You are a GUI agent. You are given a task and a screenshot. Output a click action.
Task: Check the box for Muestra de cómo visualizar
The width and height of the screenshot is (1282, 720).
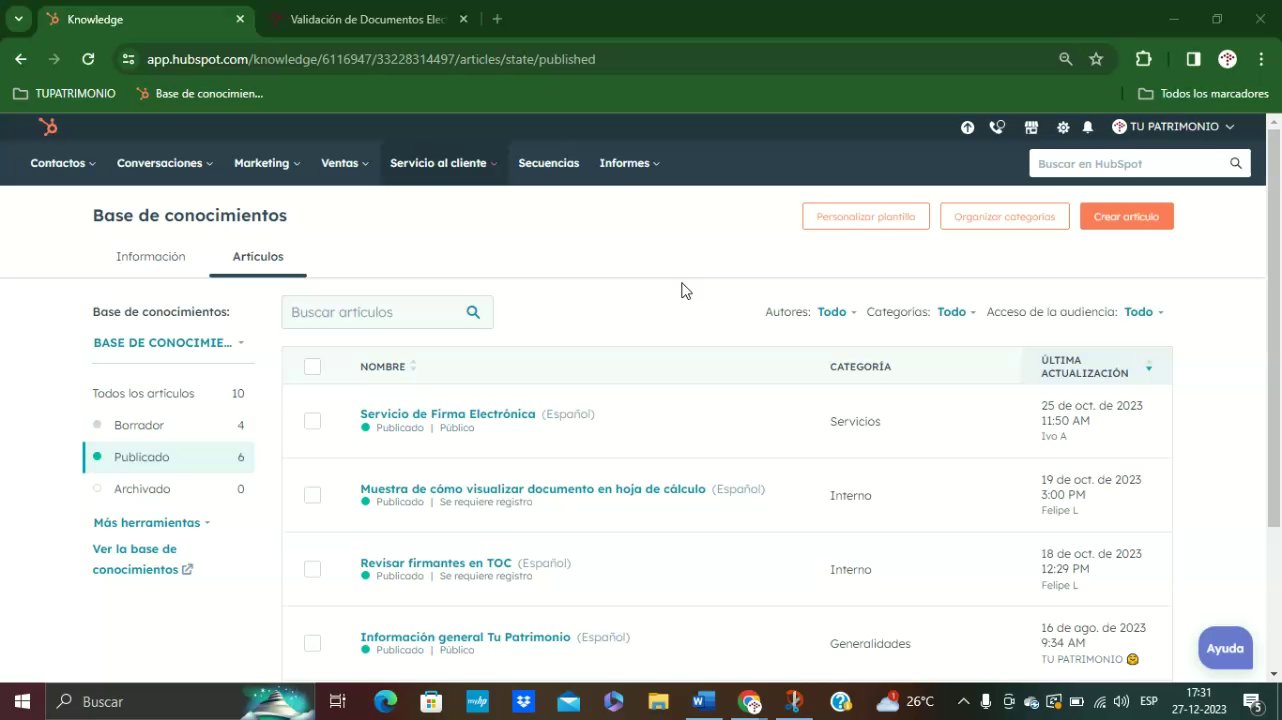point(312,495)
